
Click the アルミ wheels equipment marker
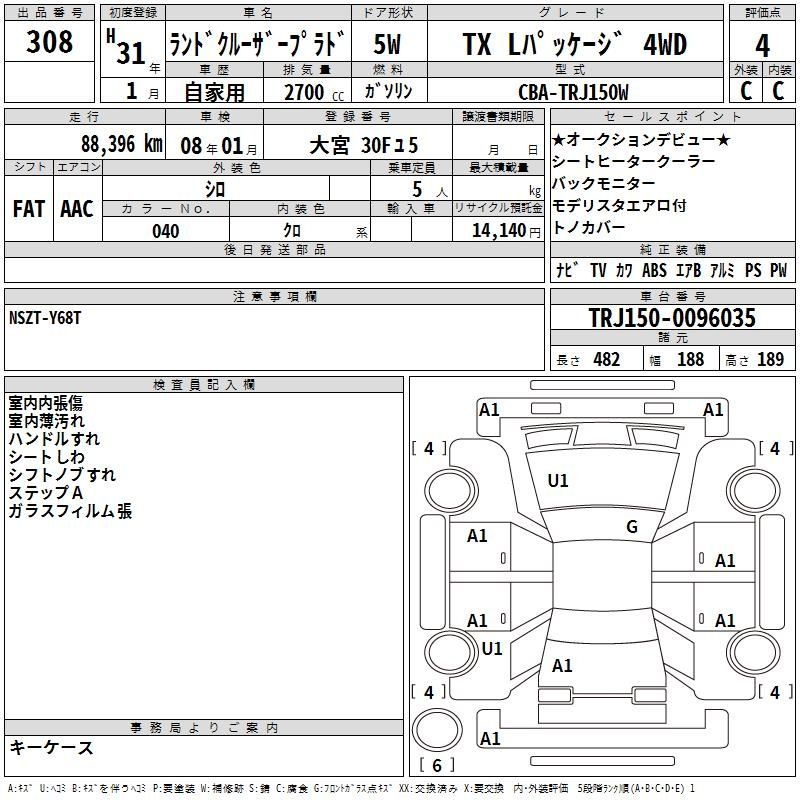click(722, 270)
